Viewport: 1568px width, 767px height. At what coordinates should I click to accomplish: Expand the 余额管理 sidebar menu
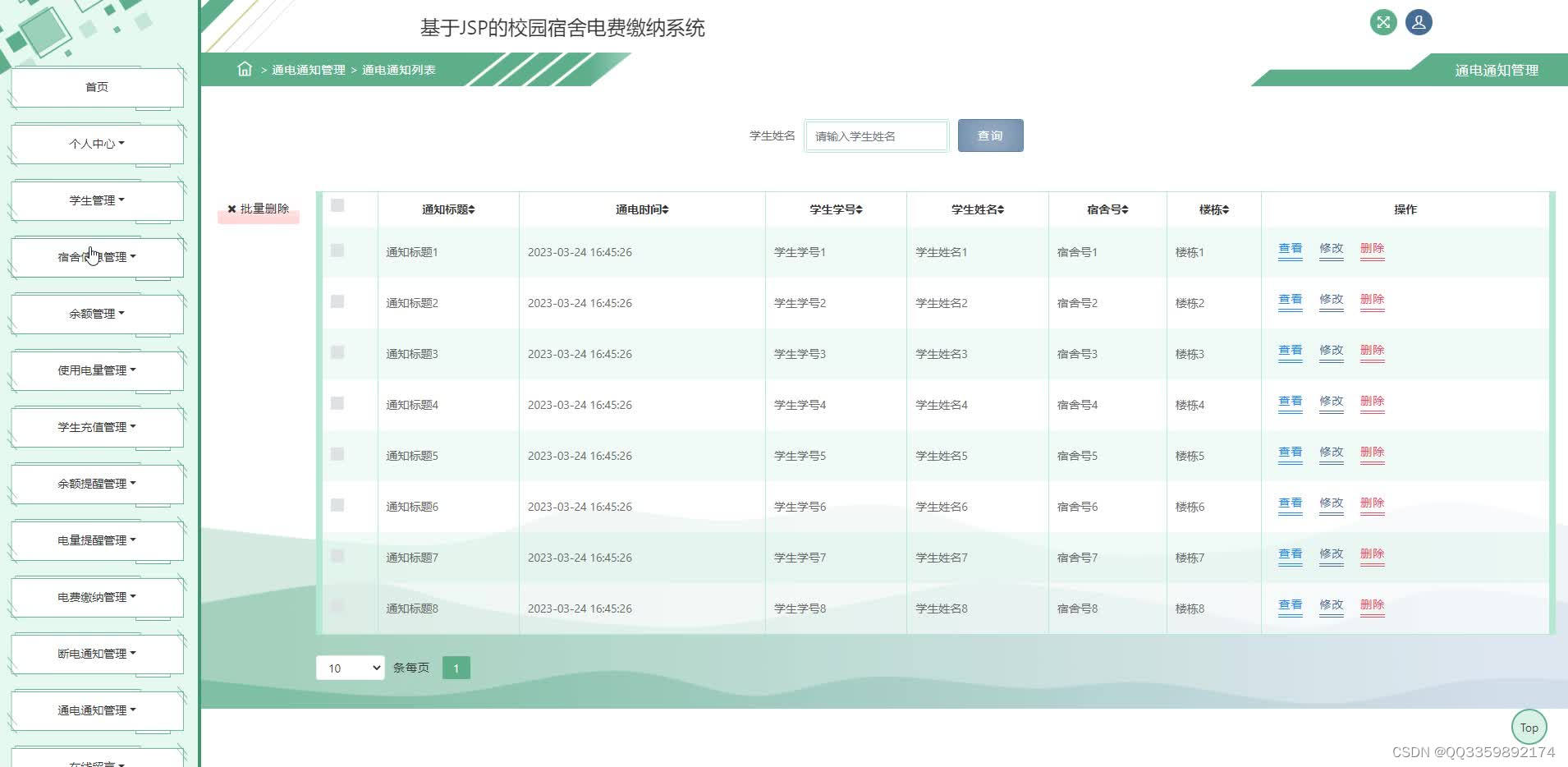point(97,314)
